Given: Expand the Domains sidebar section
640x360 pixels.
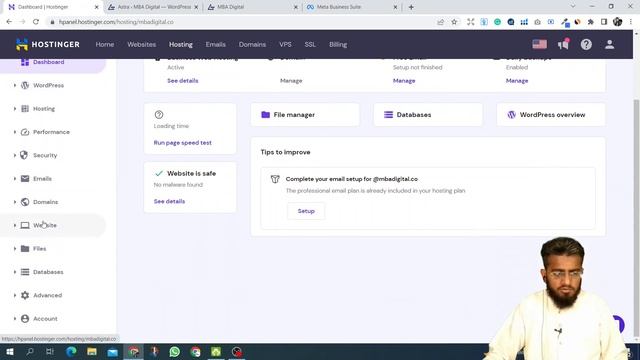Looking at the screenshot, I should click(15, 202).
